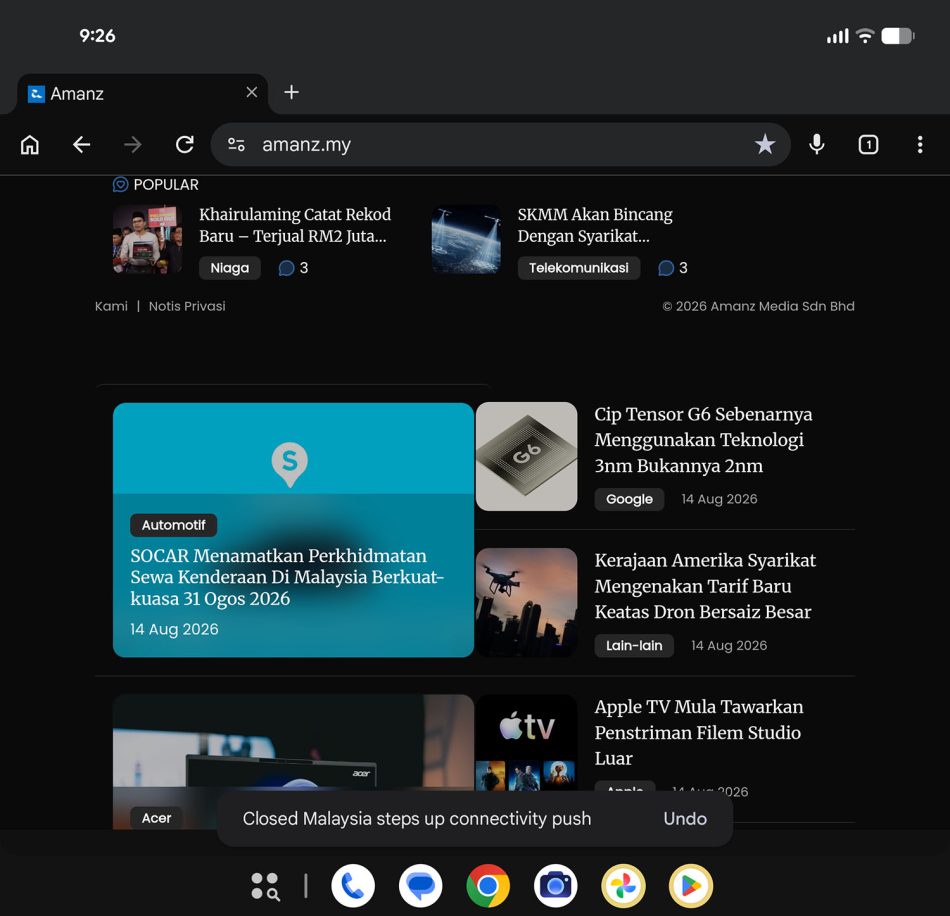Screen dimensions: 950x916
Task: Click the forward navigation arrow
Action: (132, 145)
